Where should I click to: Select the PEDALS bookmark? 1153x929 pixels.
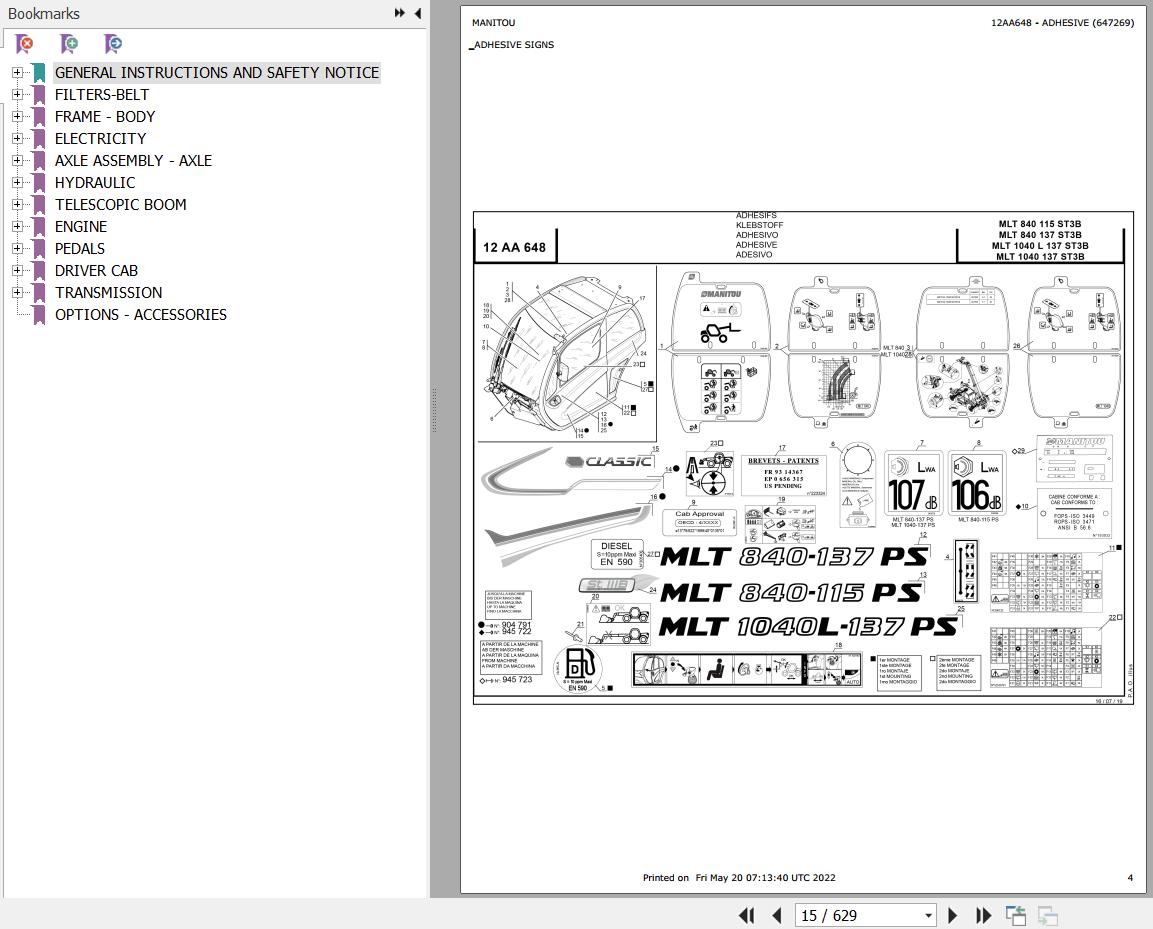tap(79, 249)
